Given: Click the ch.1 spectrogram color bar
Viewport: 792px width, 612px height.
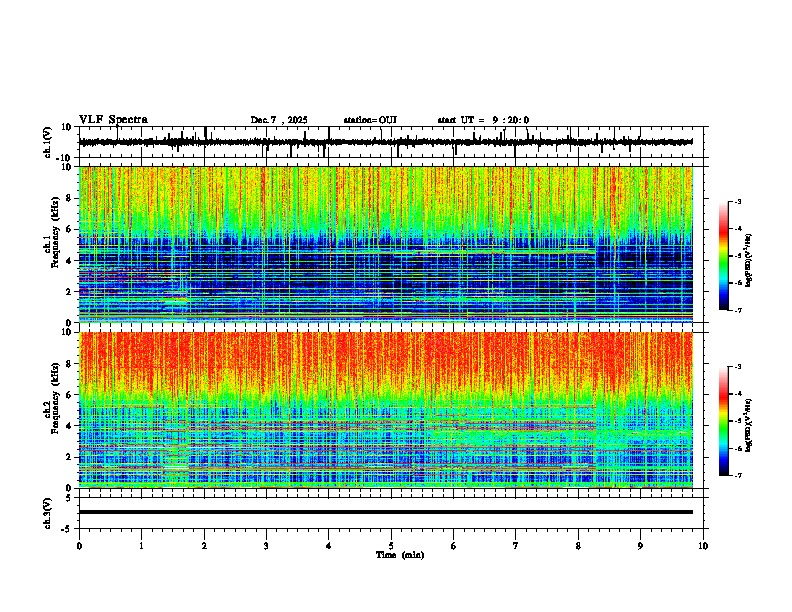Looking at the screenshot, I should click(724, 256).
